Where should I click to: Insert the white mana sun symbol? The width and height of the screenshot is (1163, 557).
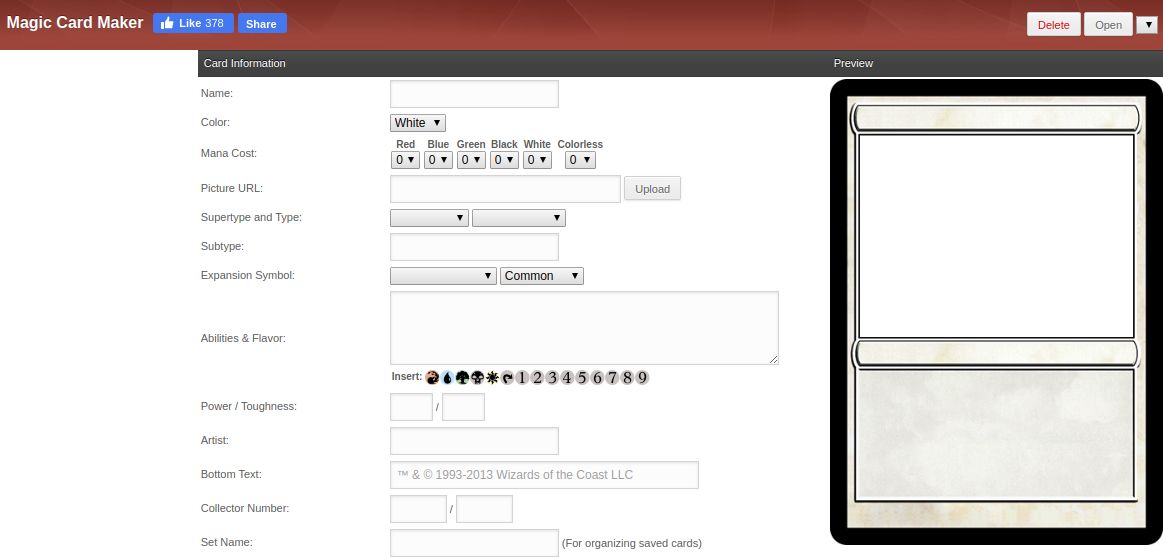point(492,378)
